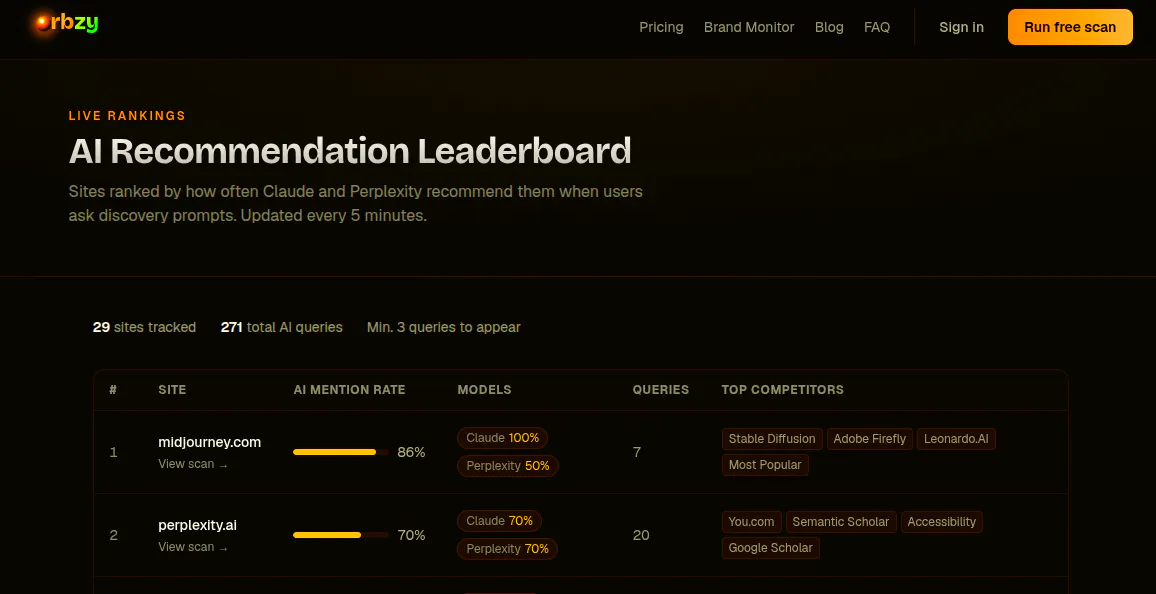1156x594 pixels.
Task: Click the Orbzy logo
Action: point(66,24)
